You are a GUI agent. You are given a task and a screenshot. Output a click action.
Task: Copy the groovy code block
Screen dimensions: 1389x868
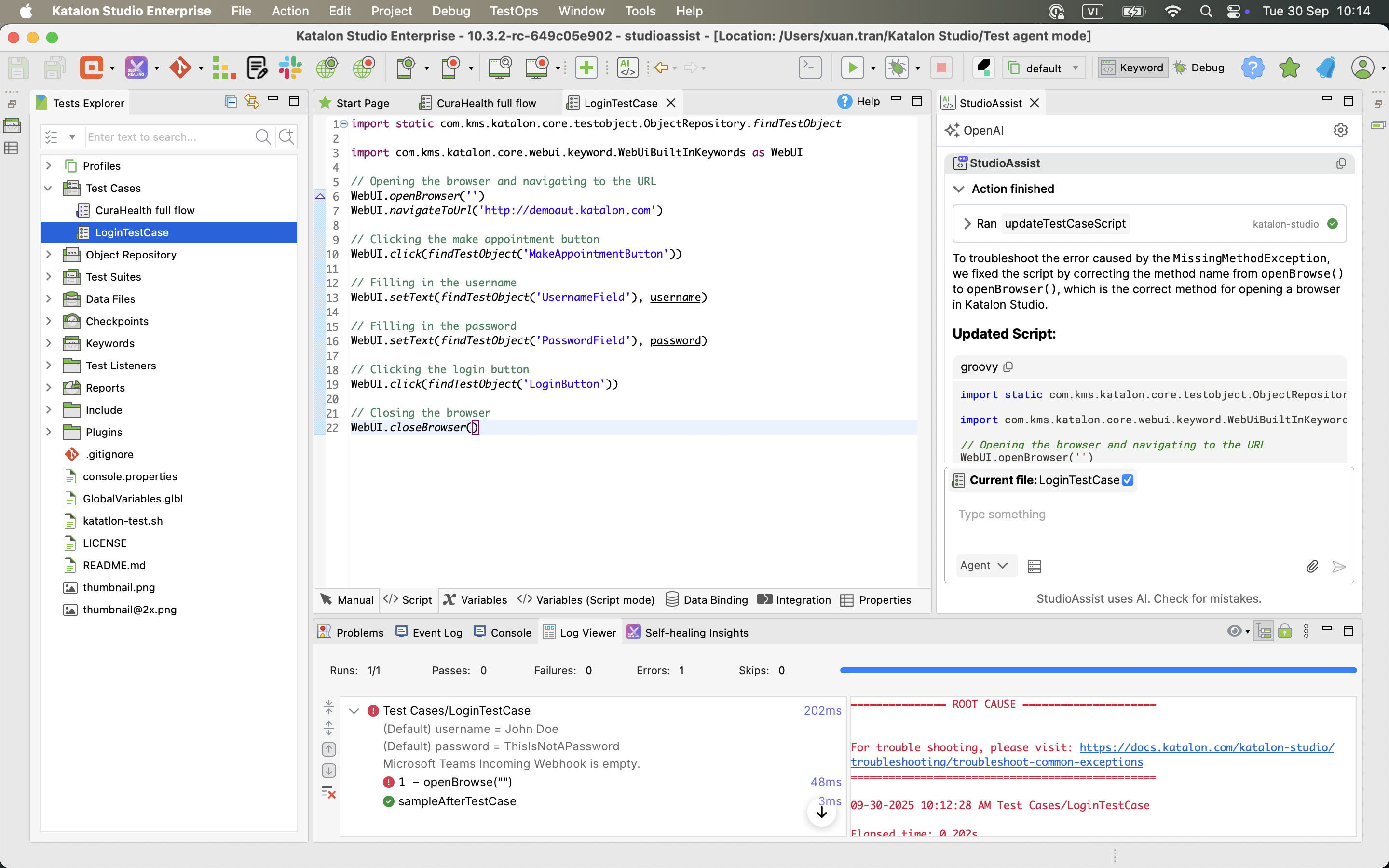tap(1008, 367)
